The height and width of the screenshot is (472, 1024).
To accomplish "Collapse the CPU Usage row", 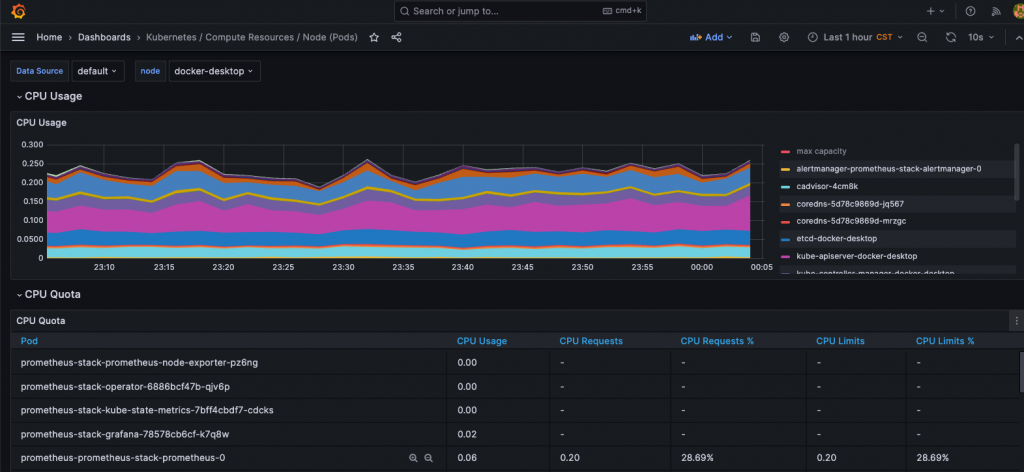I will 50,96.
